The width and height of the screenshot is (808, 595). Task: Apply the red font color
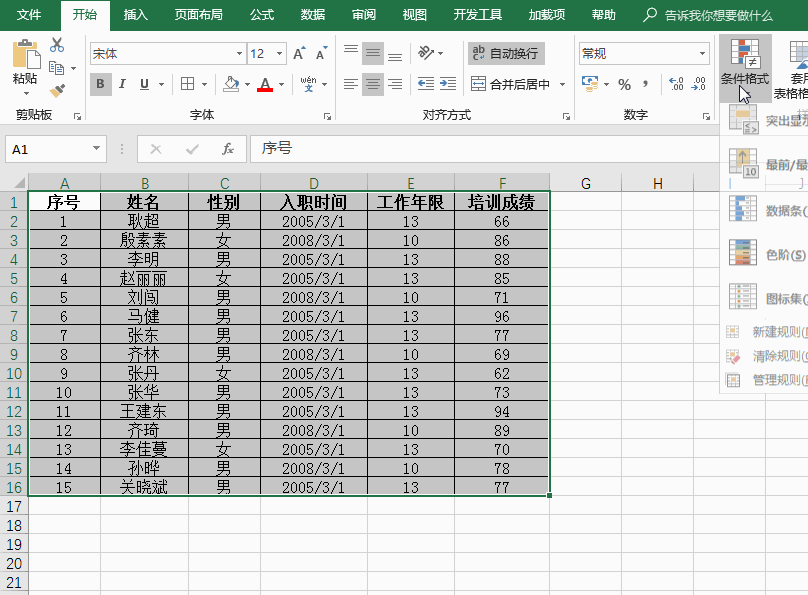(265, 84)
